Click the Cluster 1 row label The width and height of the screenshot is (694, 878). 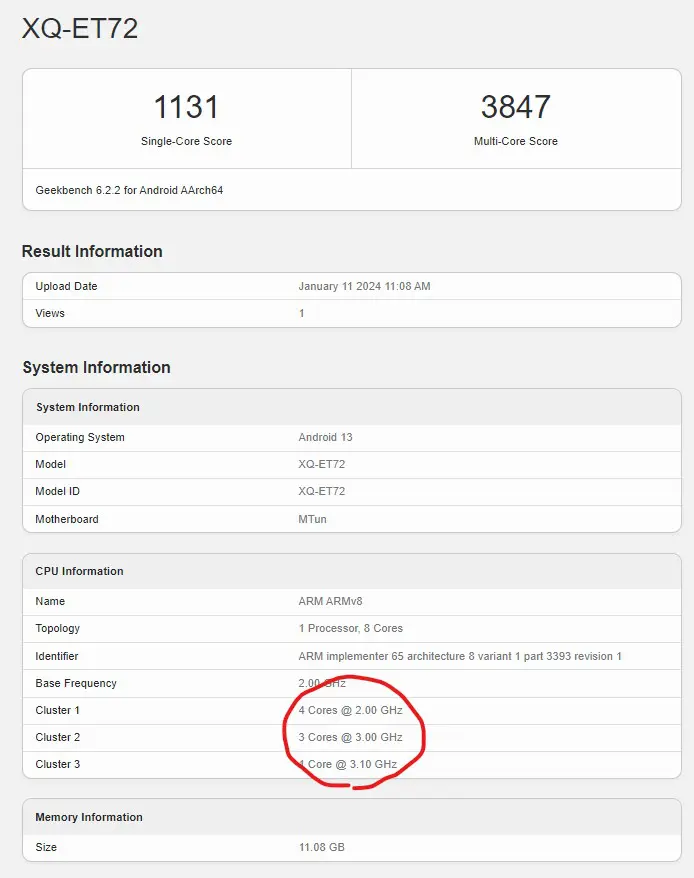click(57, 710)
